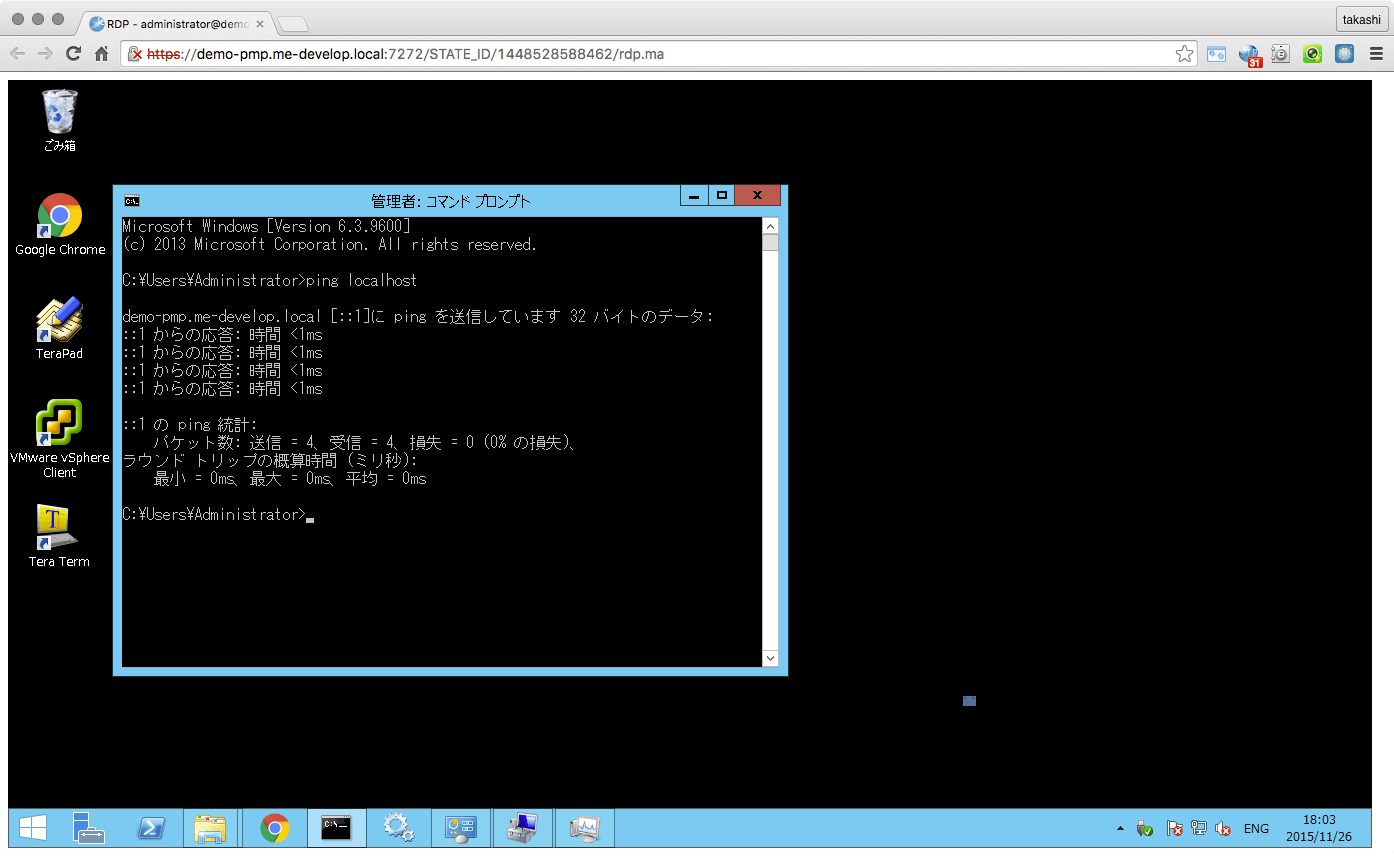Open the toolbox computer taskbar icon
The width and height of the screenshot is (1394, 856).
point(523,828)
